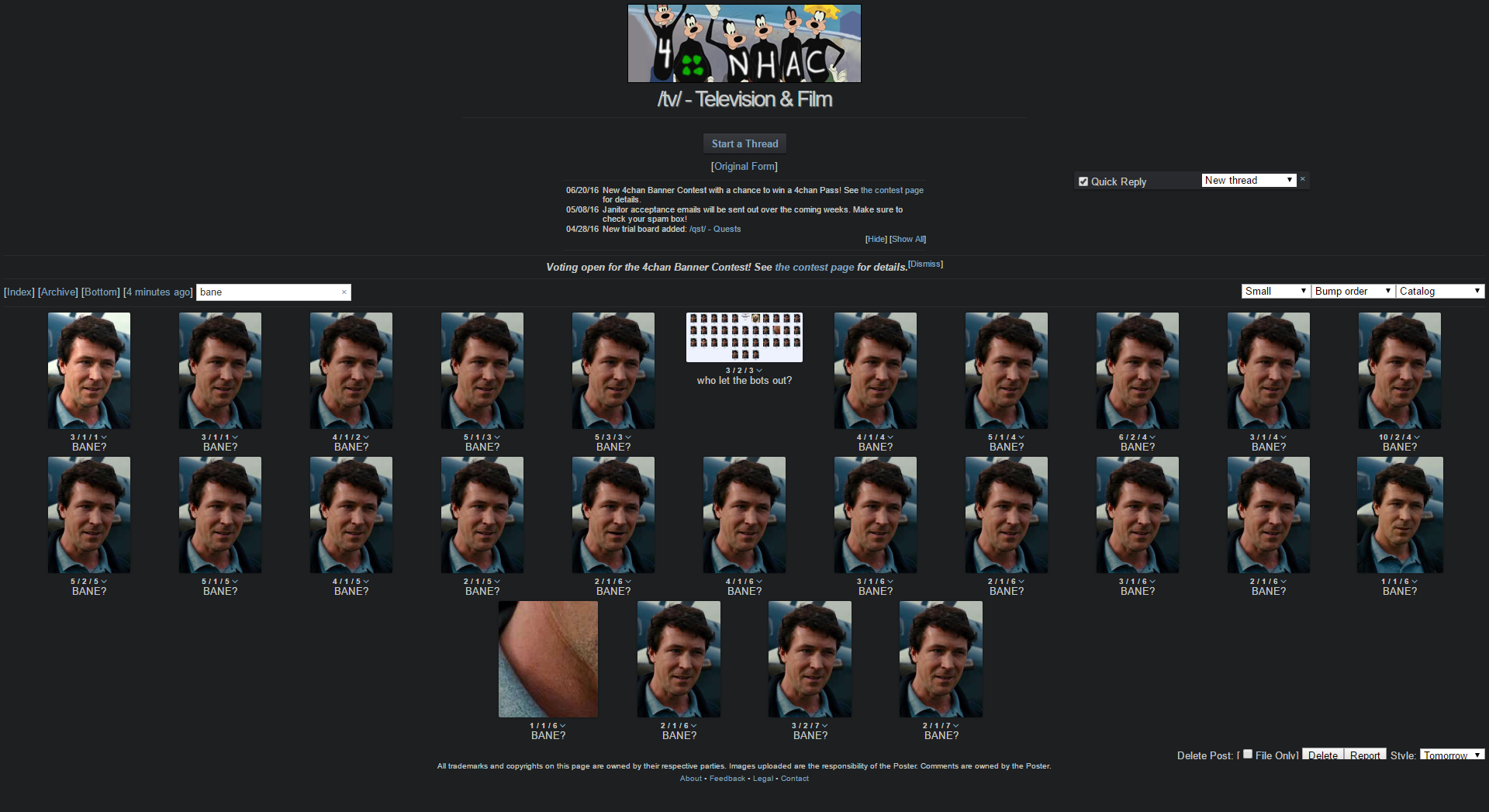This screenshot has width=1489, height=812.
Task: Open thumbnail of thread with stats 4 / 1 / 5
Action: click(351, 515)
